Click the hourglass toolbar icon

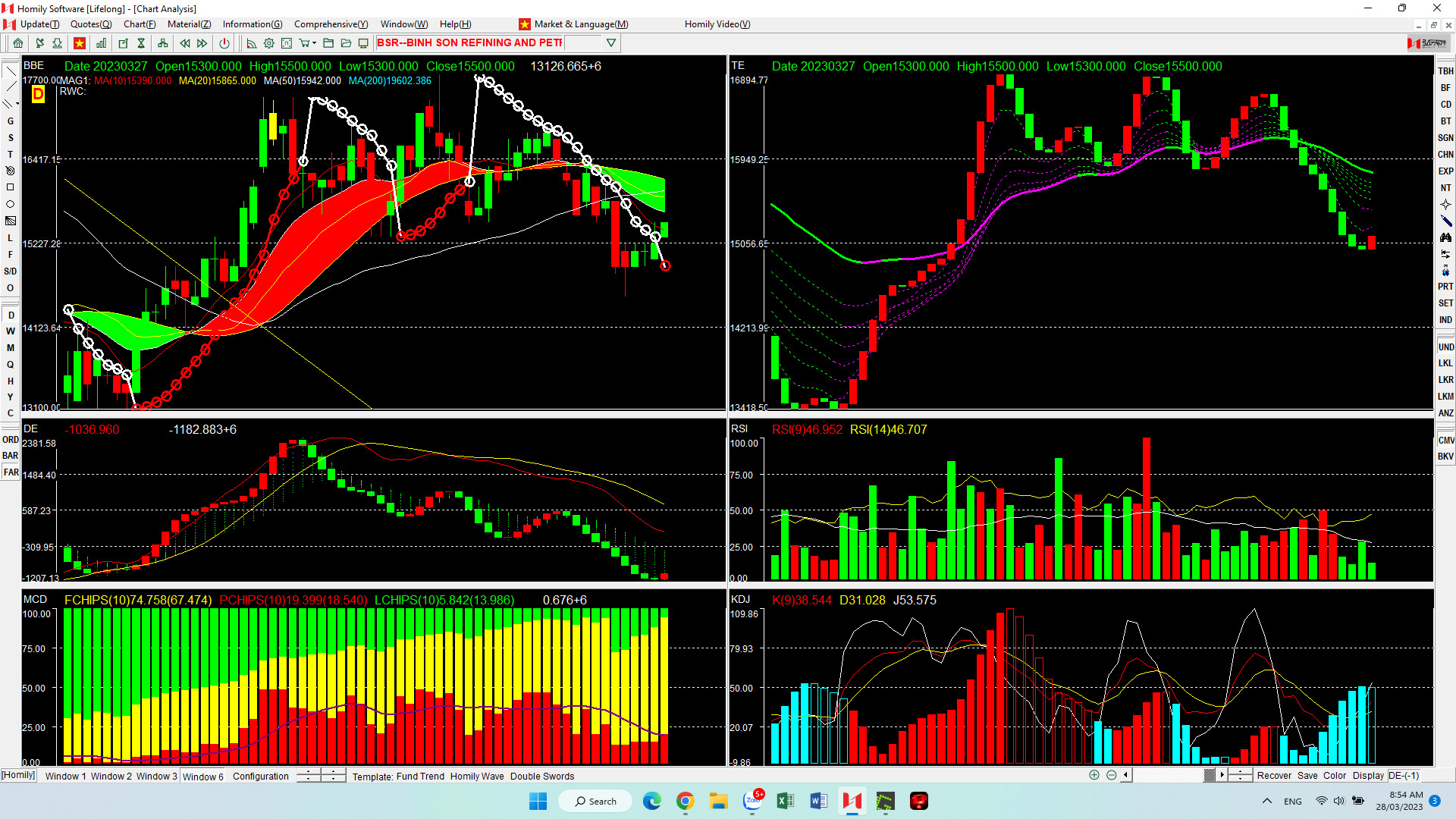141,43
